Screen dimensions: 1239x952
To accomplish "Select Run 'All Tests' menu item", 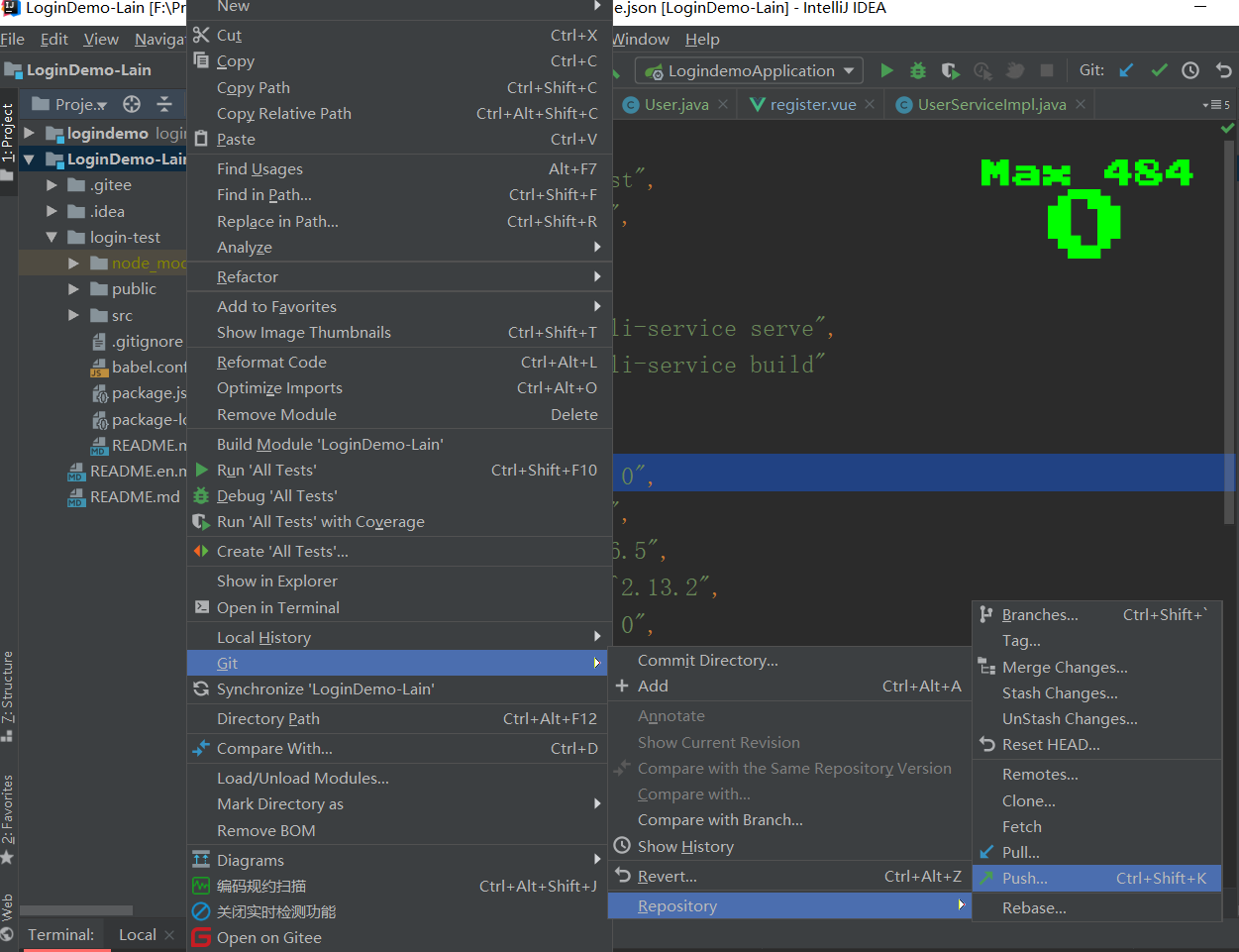I will click(x=399, y=470).
